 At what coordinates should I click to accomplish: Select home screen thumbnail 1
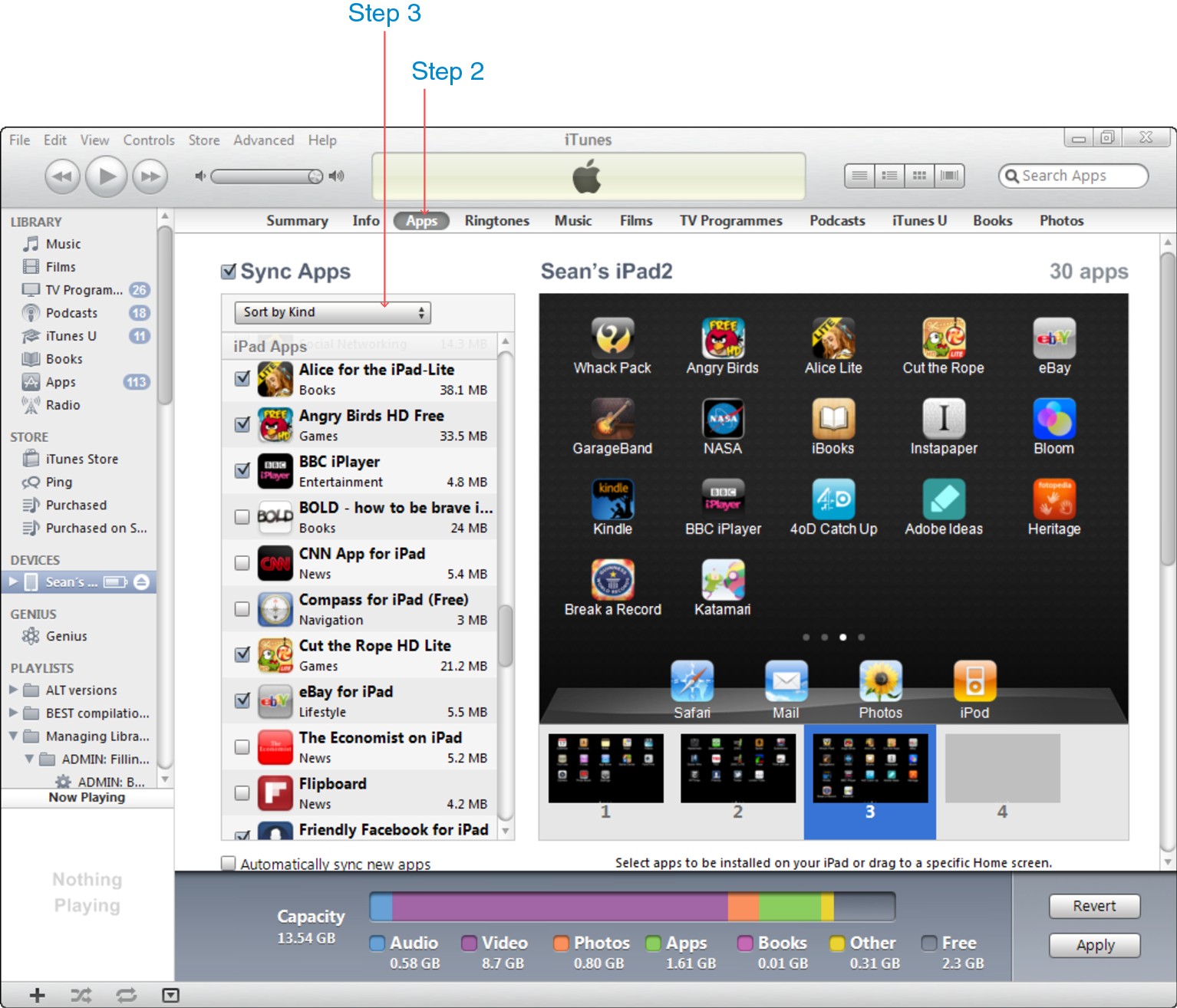coord(605,769)
